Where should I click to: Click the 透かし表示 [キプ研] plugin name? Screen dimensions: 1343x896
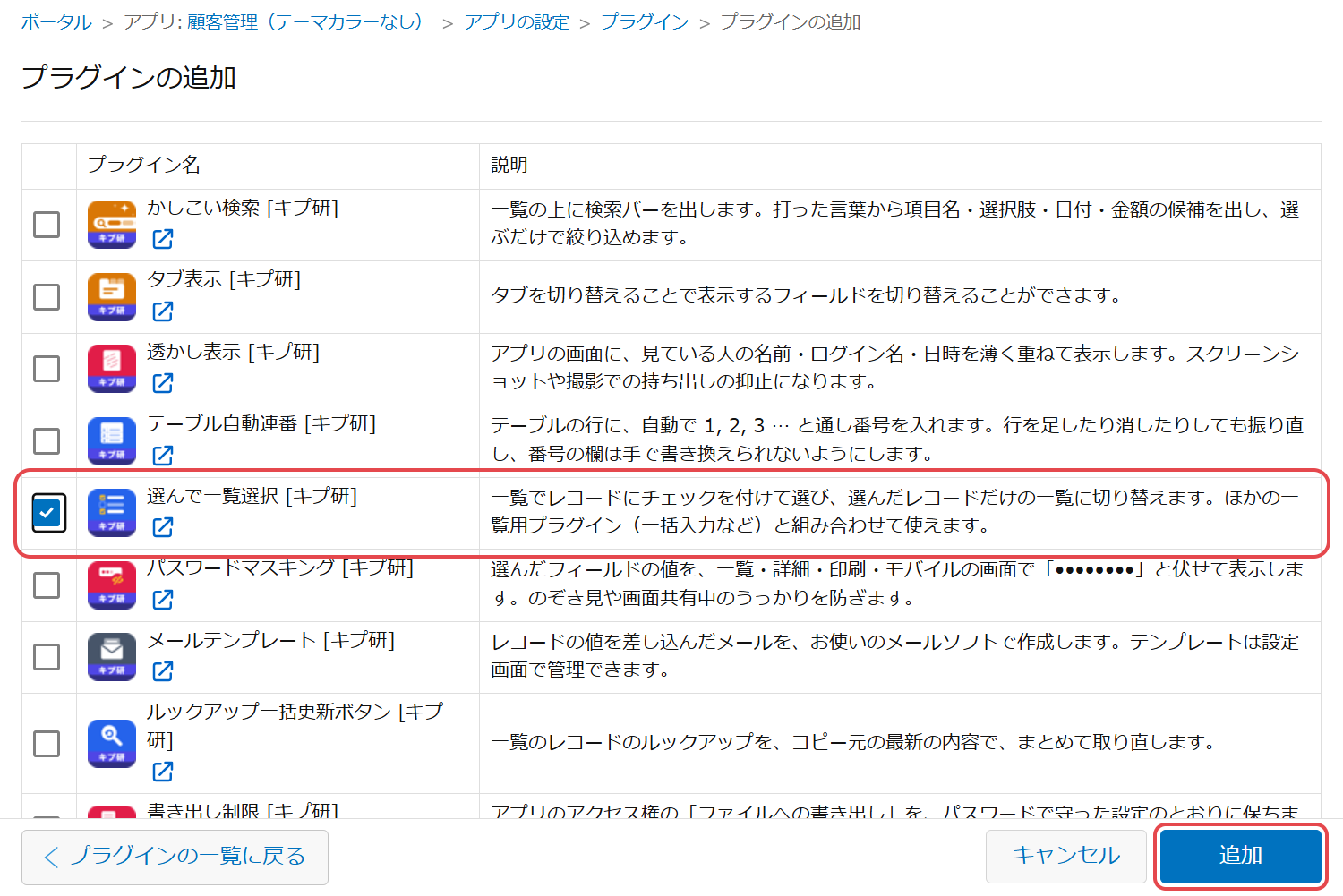click(234, 352)
